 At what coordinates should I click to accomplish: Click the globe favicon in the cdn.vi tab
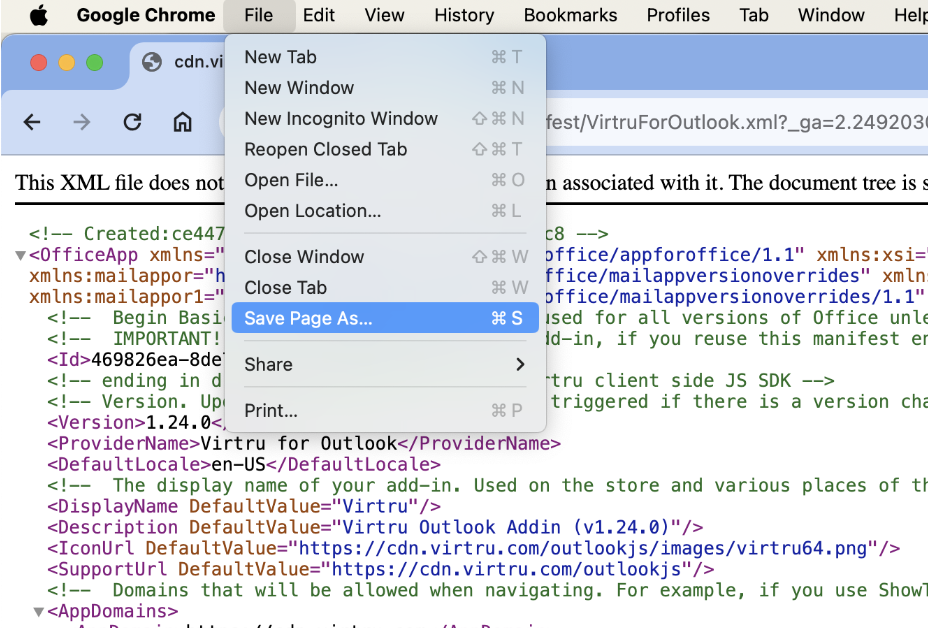(152, 62)
